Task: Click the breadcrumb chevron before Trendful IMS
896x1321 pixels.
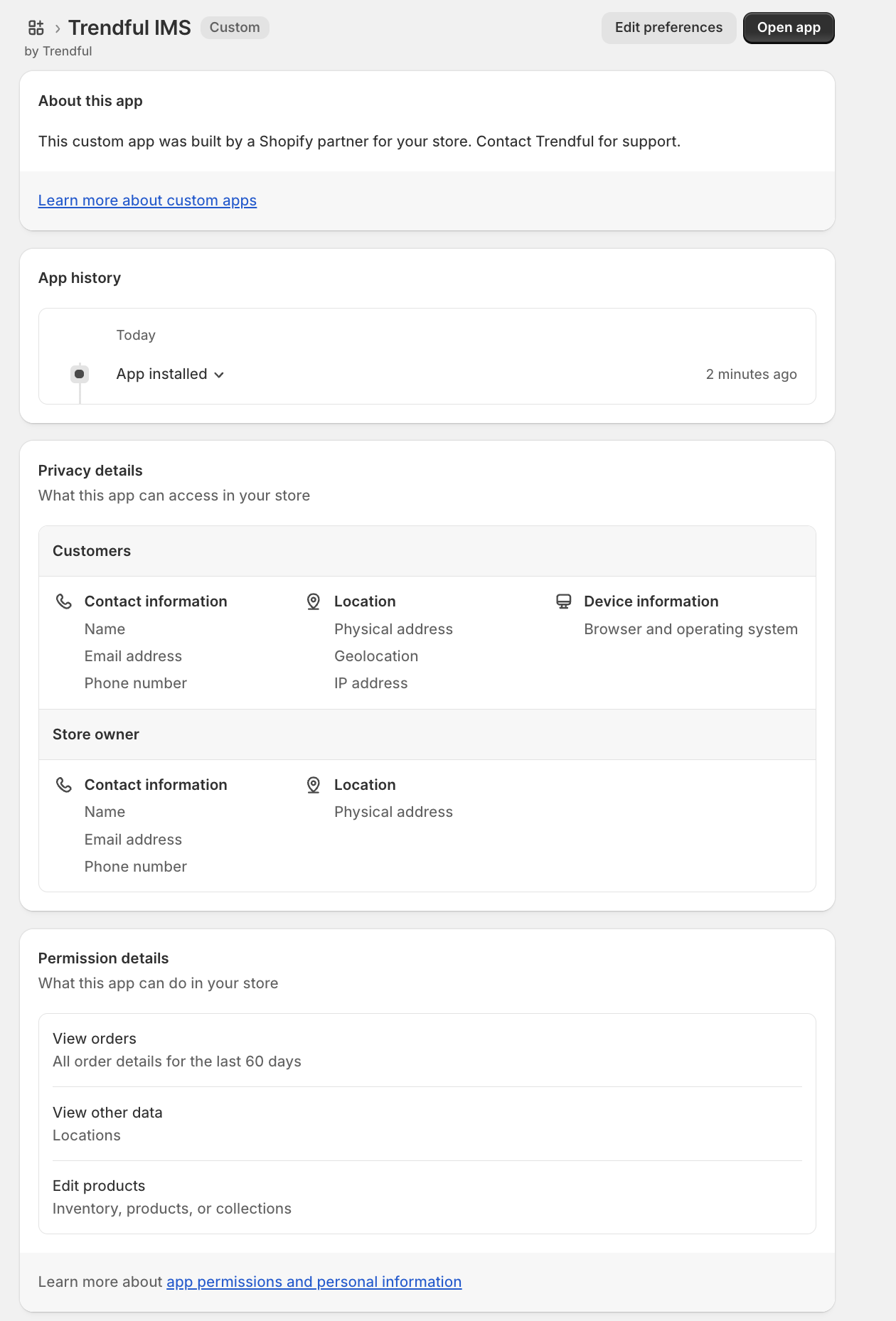Action: (58, 28)
